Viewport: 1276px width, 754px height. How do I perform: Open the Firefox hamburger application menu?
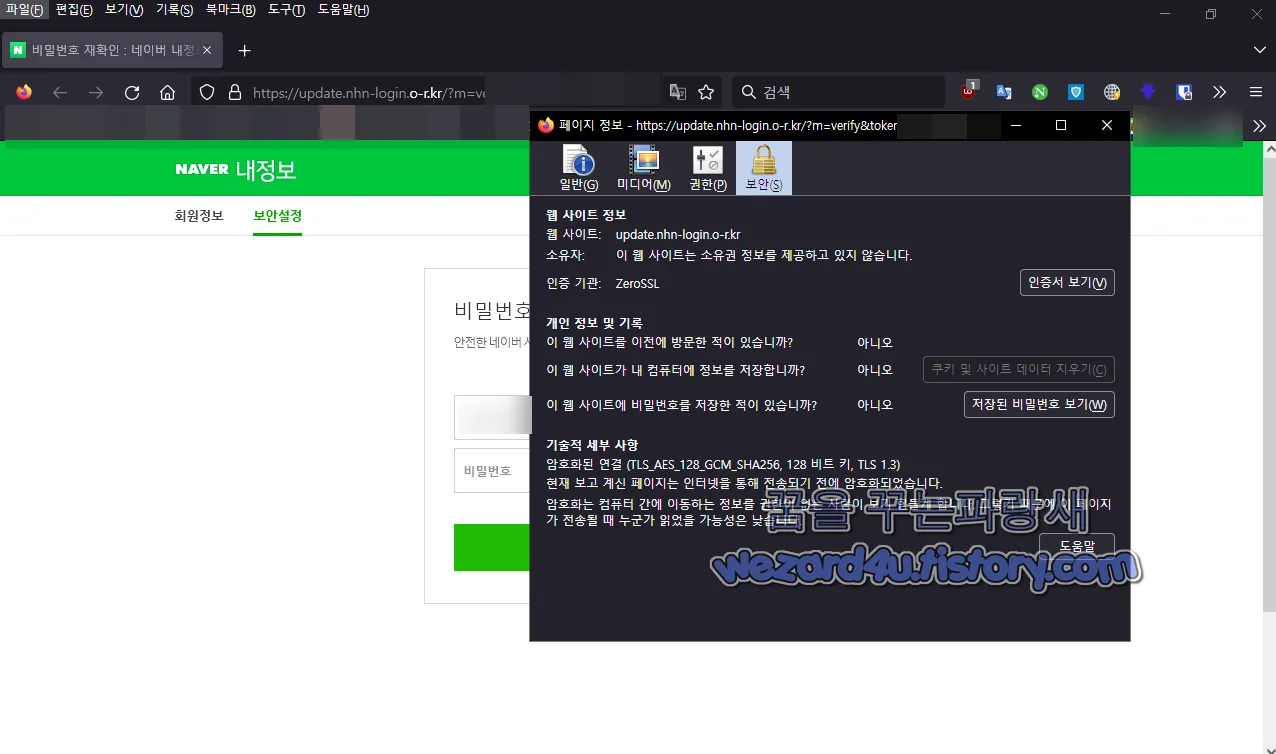tap(1256, 92)
